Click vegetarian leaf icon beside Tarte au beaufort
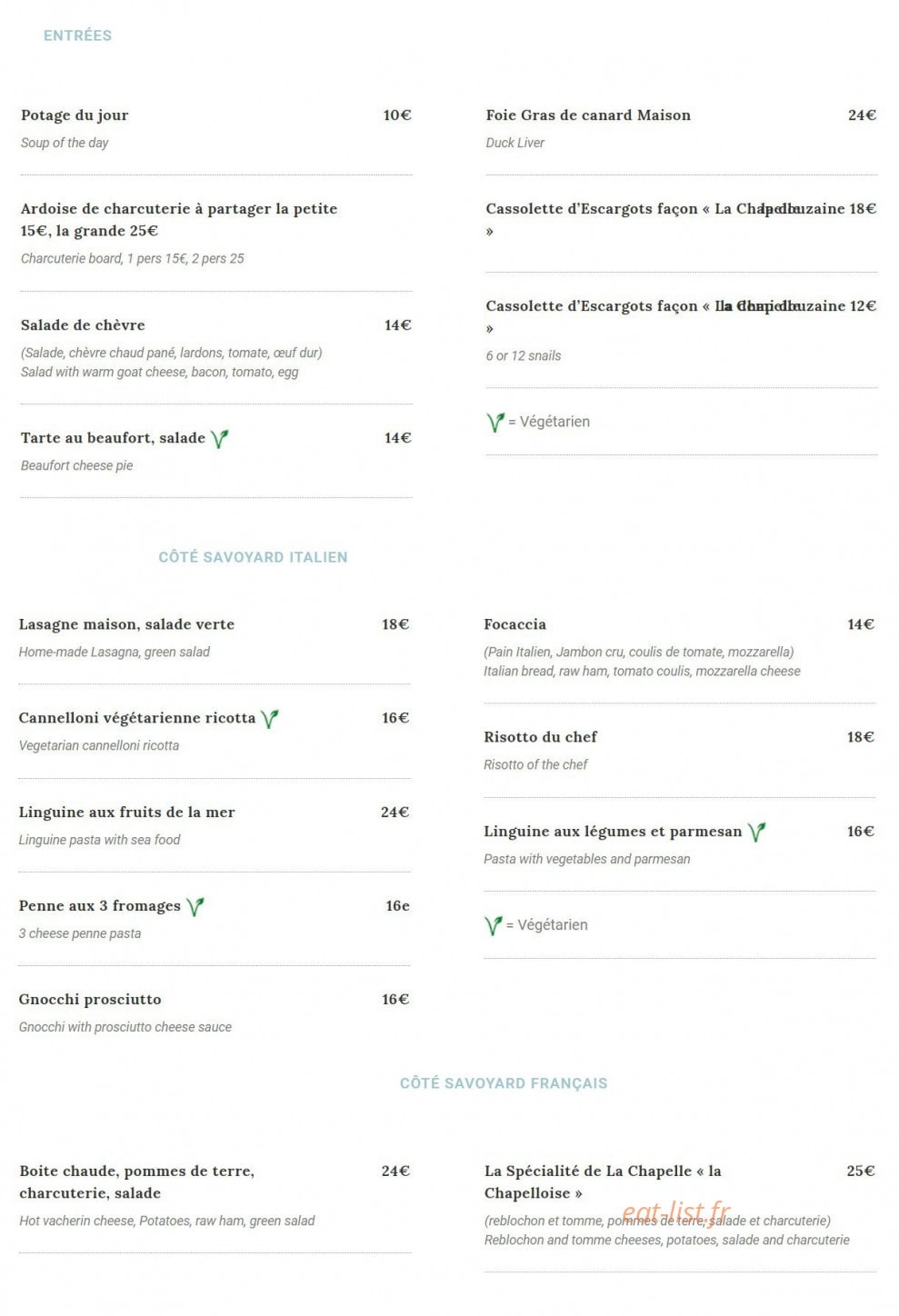 tap(219, 439)
